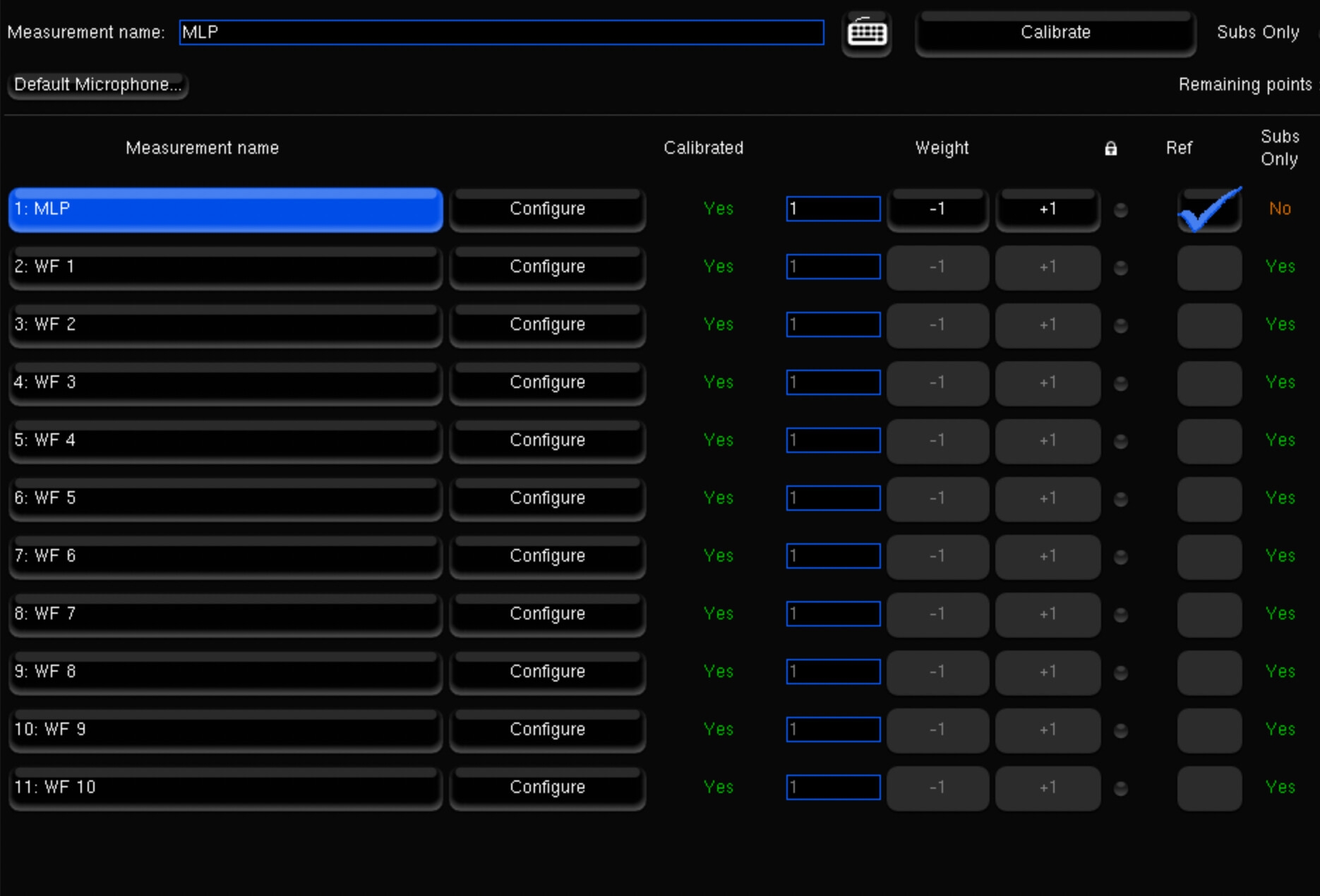Screen dimensions: 1320x896
Task: Configure the 10: WF 9 measurement
Action: pos(548,729)
